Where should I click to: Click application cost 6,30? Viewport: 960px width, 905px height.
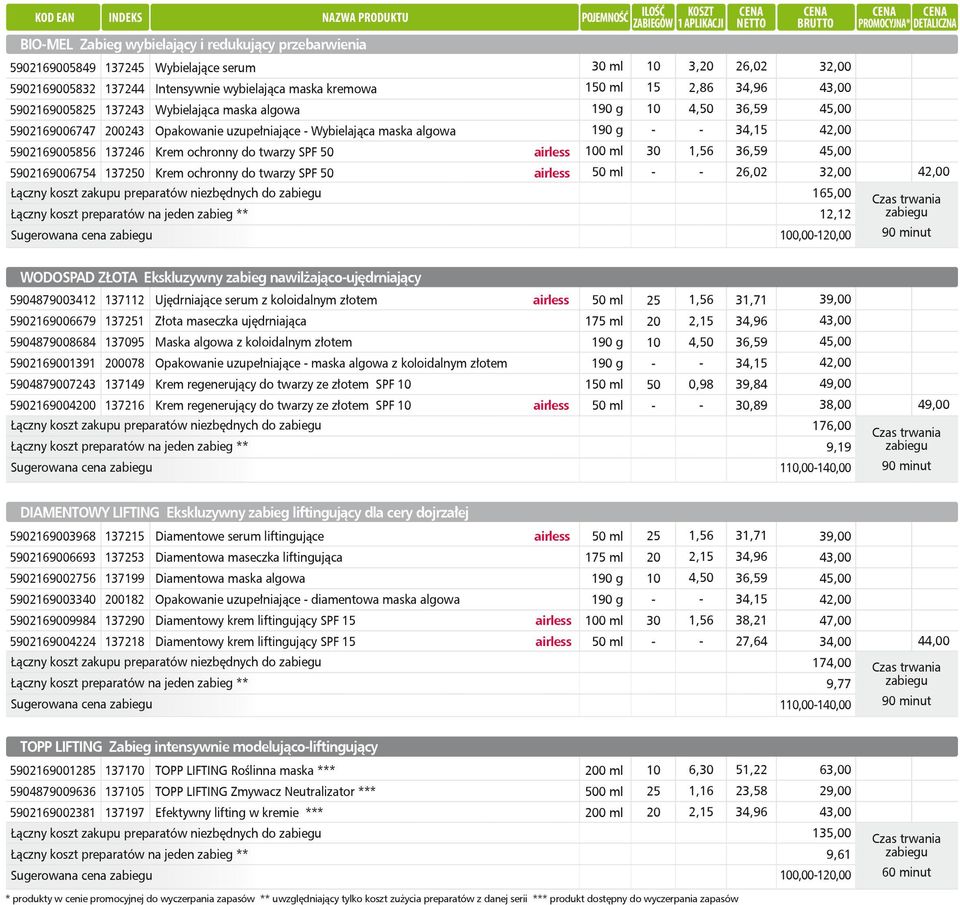pyautogui.click(x=701, y=770)
